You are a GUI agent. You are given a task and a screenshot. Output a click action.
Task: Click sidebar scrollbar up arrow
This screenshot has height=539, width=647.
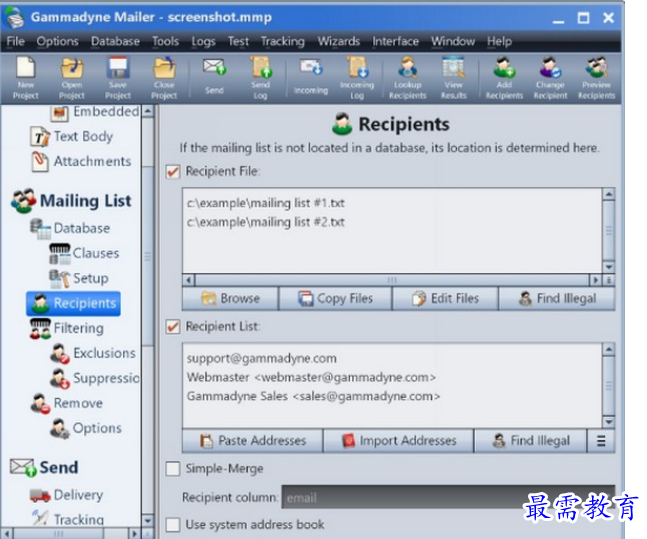click(148, 111)
